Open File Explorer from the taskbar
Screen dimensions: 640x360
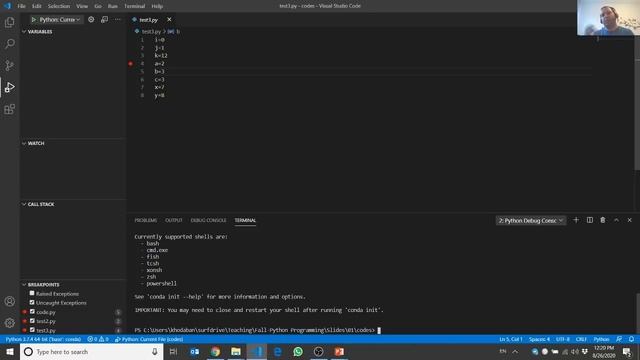click(x=236, y=351)
